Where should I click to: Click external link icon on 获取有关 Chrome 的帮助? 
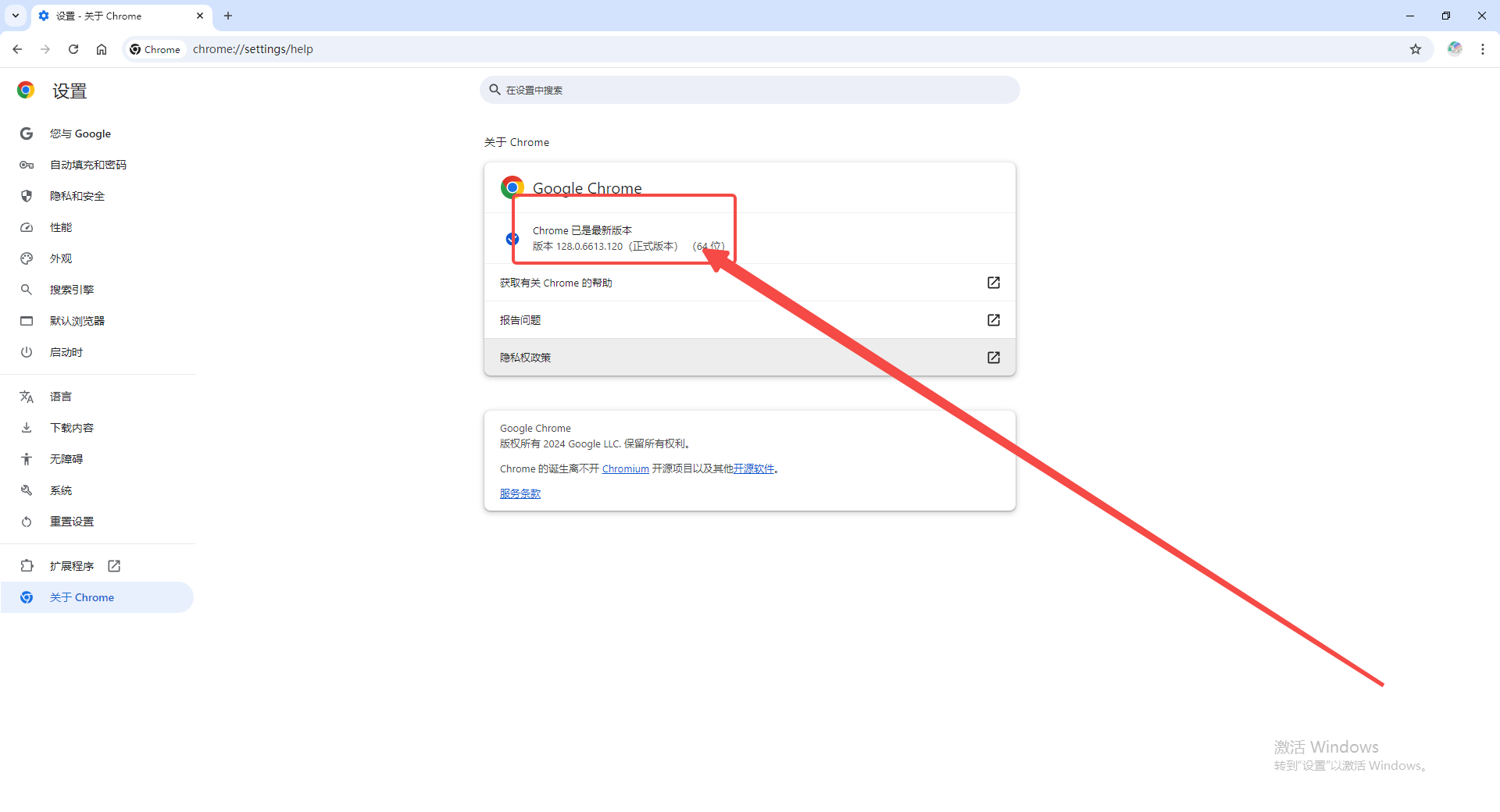click(994, 283)
